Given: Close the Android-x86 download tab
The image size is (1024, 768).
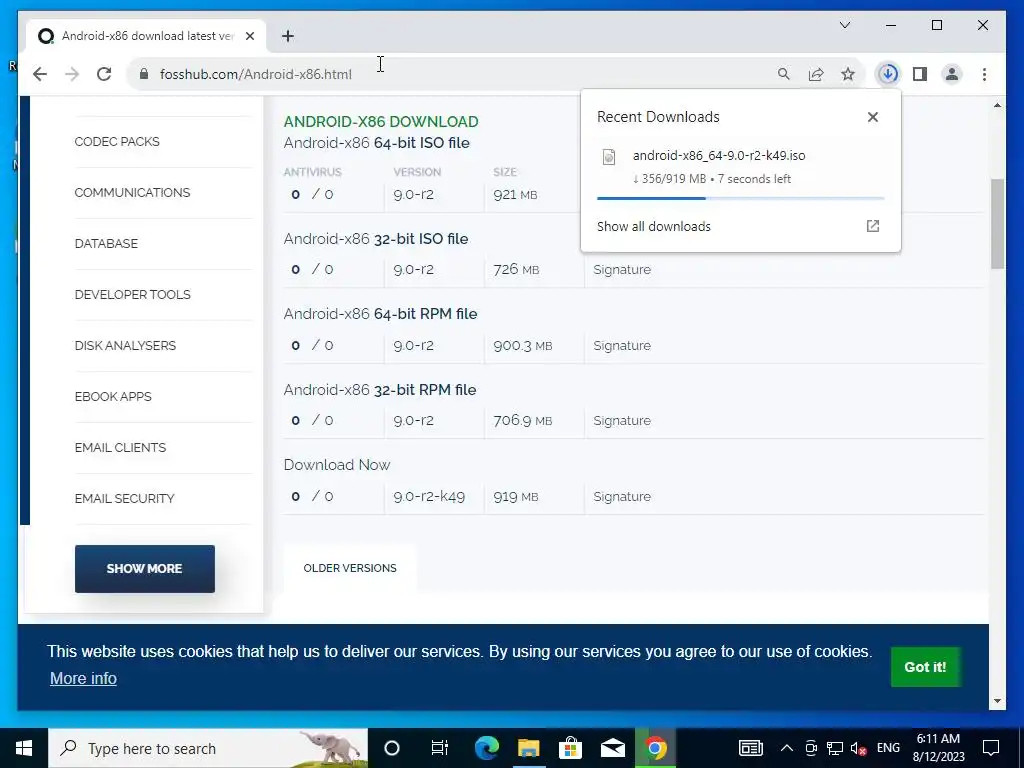Looking at the screenshot, I should coord(249,36).
